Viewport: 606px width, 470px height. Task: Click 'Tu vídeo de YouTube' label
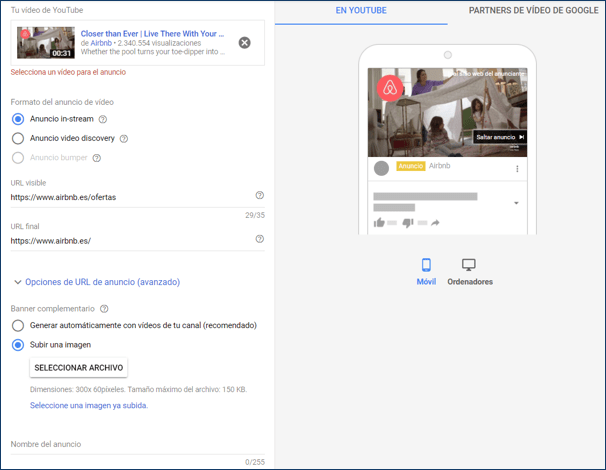(47, 10)
